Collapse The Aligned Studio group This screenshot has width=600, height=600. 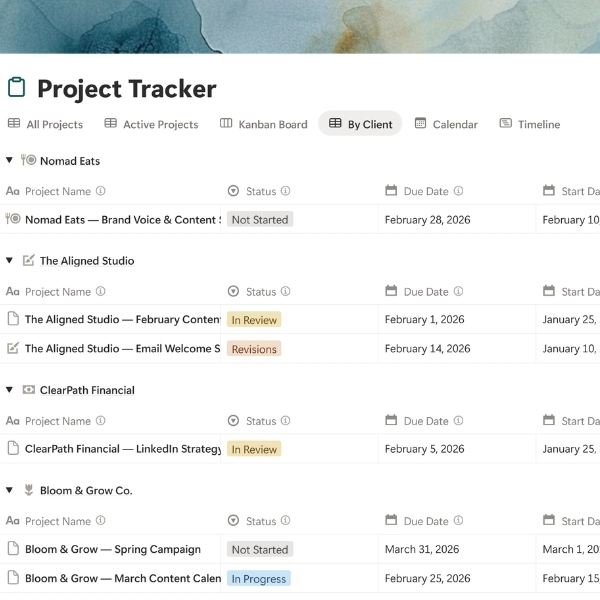[x=9, y=261]
